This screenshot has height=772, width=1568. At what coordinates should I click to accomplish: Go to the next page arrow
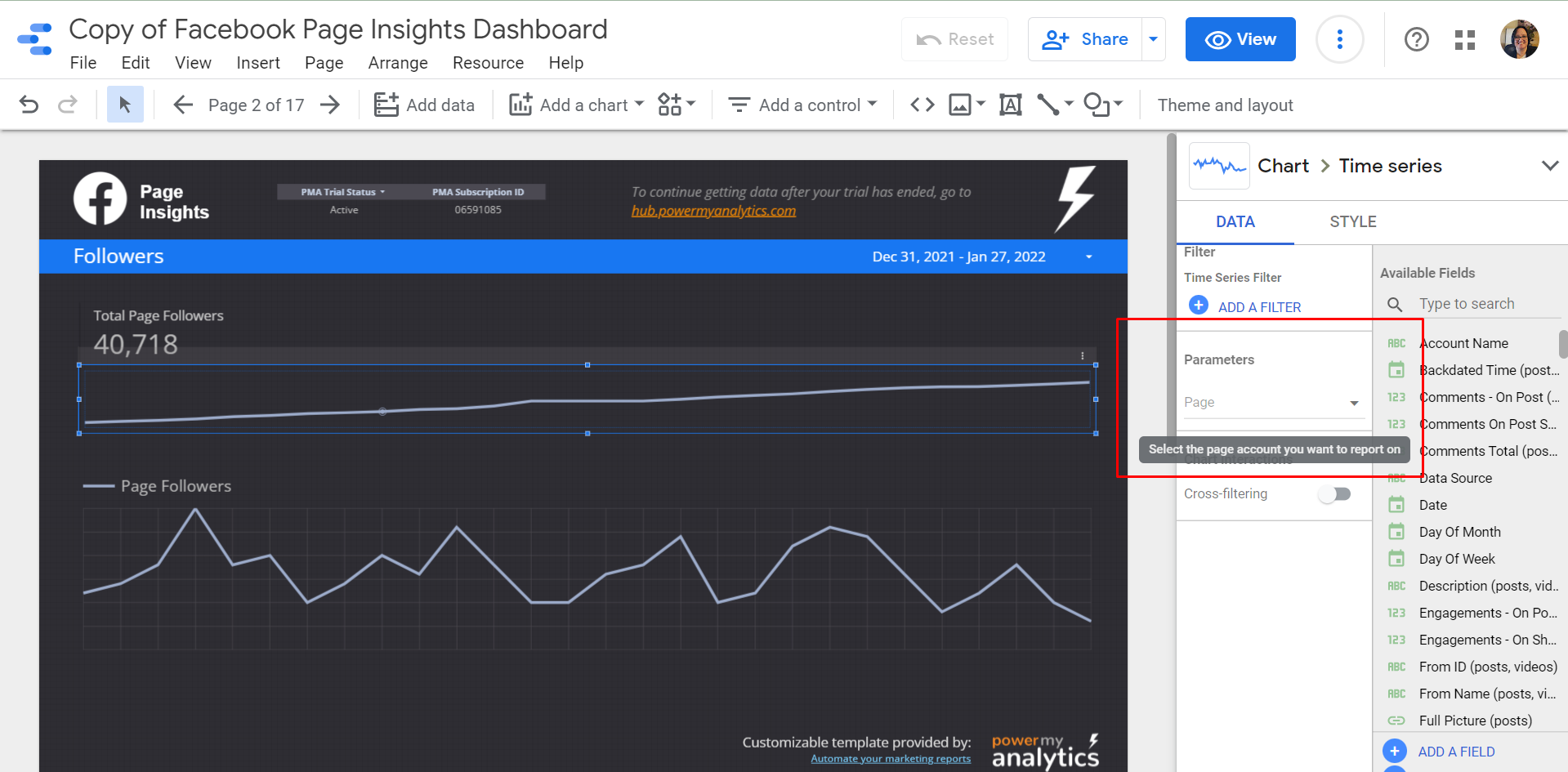(x=330, y=105)
